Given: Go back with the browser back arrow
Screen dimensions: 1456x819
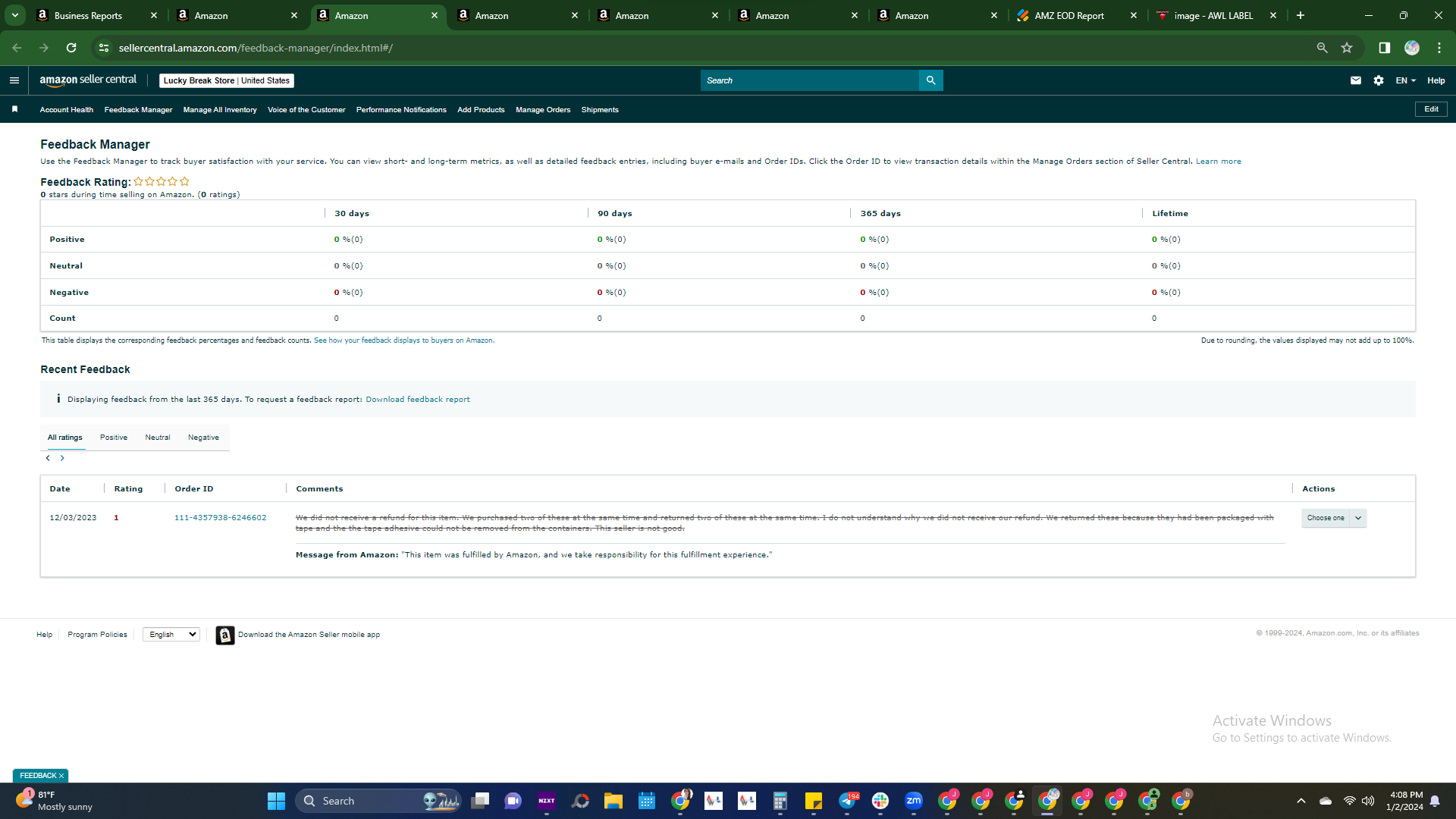Looking at the screenshot, I should click(x=17, y=48).
